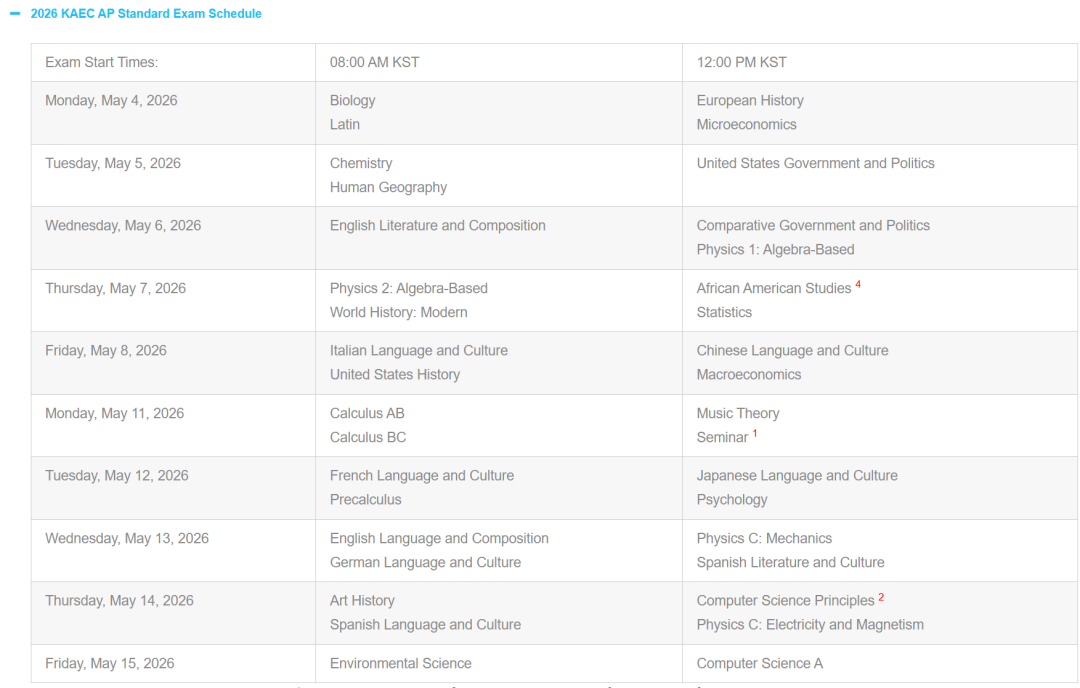The height and width of the screenshot is (688, 1080).
Task: Open footnote 4 beside African American Studies
Action: (x=858, y=286)
